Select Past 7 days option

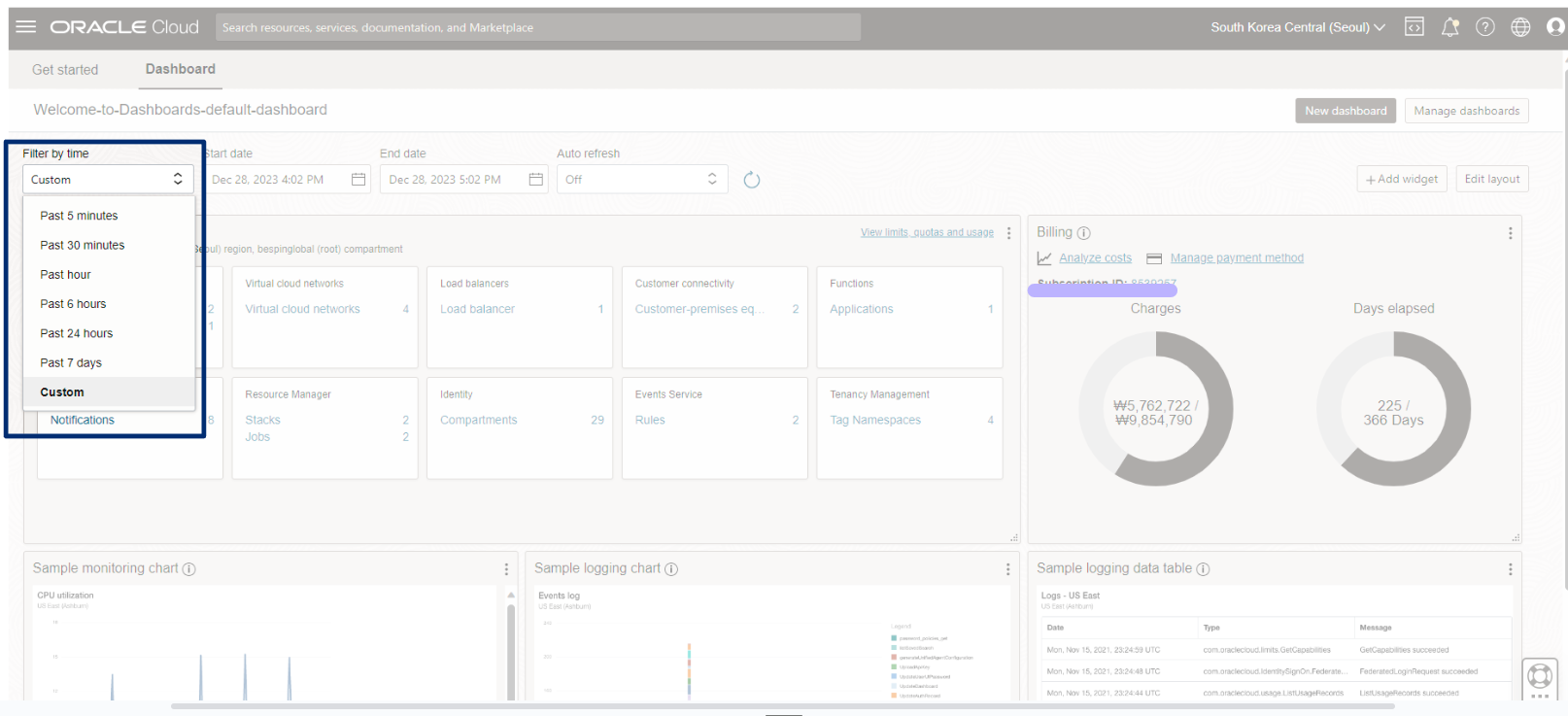tap(109, 362)
